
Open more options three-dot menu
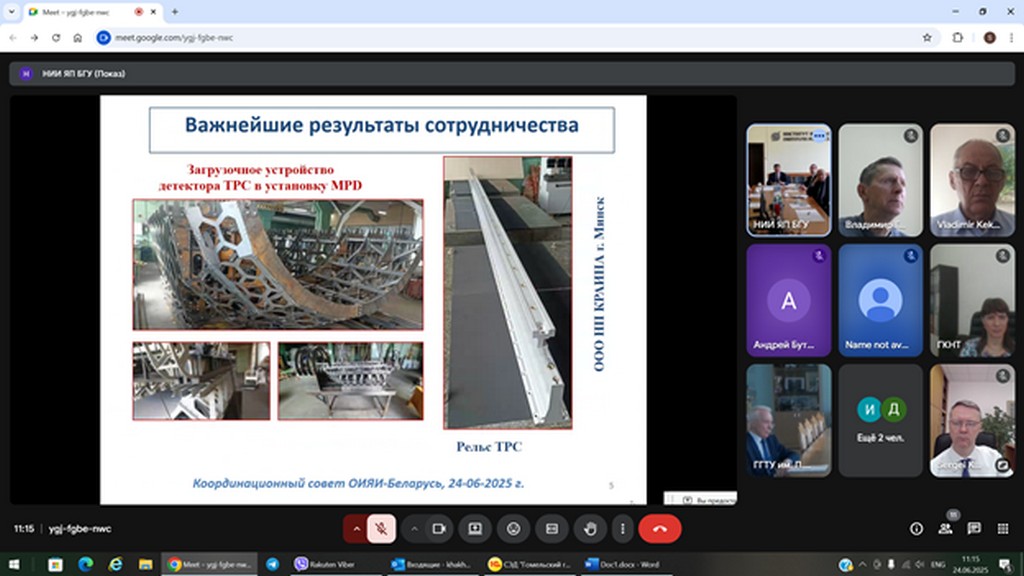[x=623, y=528]
